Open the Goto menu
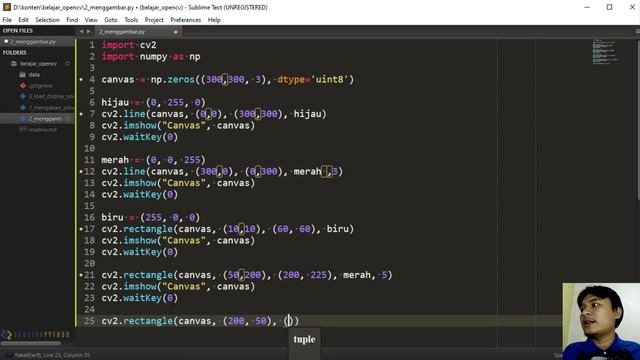Screen dimensions: 640x360 [x=111, y=20]
